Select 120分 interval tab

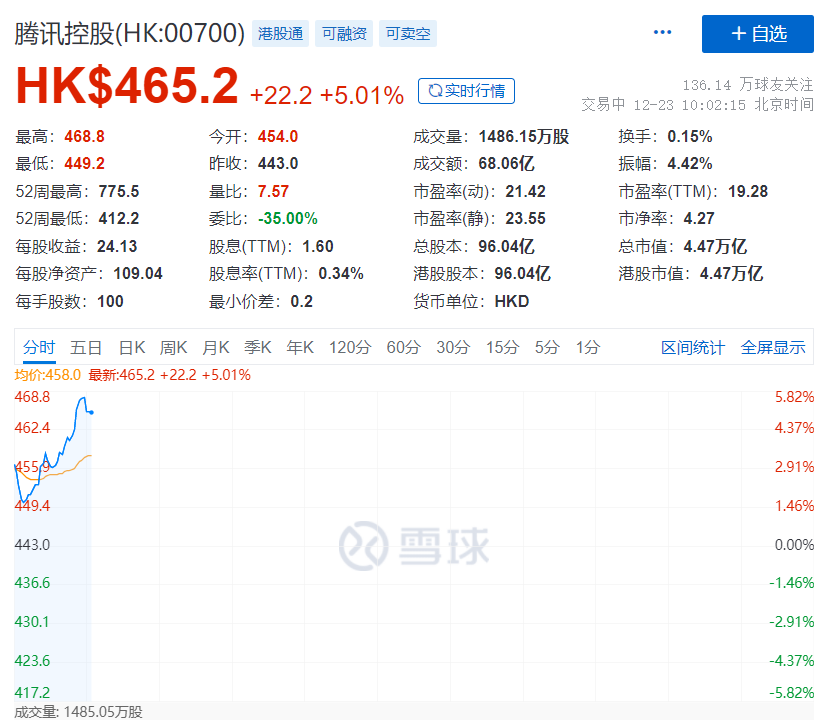tap(350, 347)
